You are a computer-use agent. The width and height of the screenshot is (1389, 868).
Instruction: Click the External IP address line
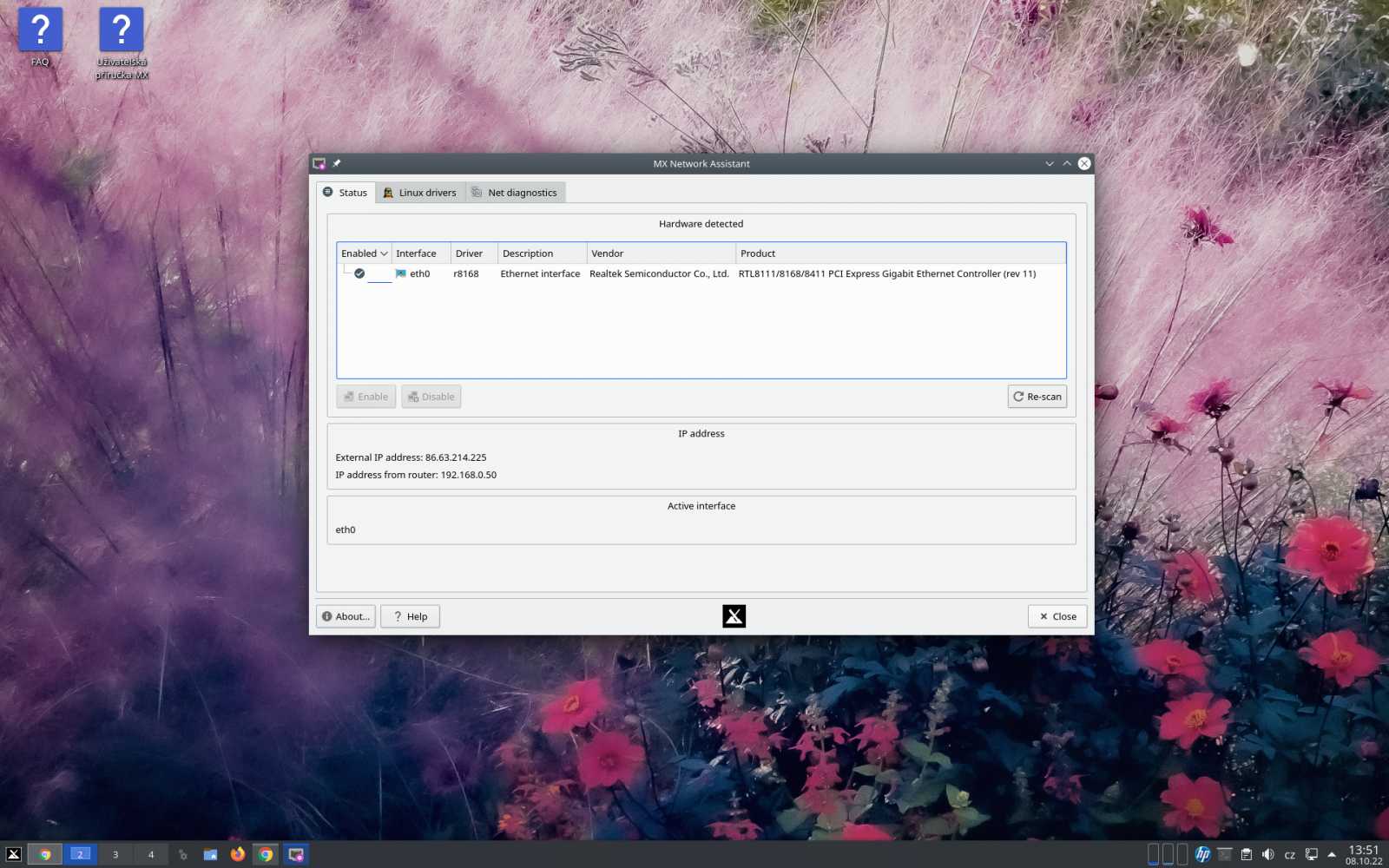[411, 457]
